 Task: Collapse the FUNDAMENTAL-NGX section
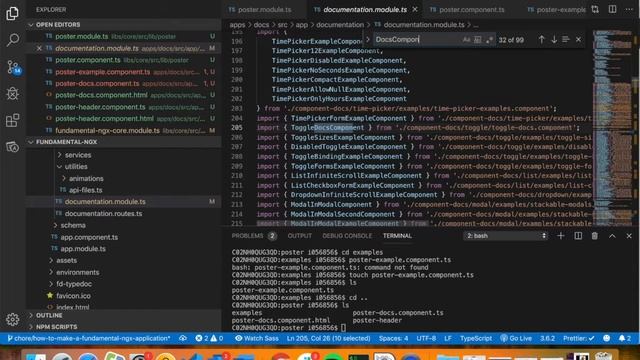(123, 142)
